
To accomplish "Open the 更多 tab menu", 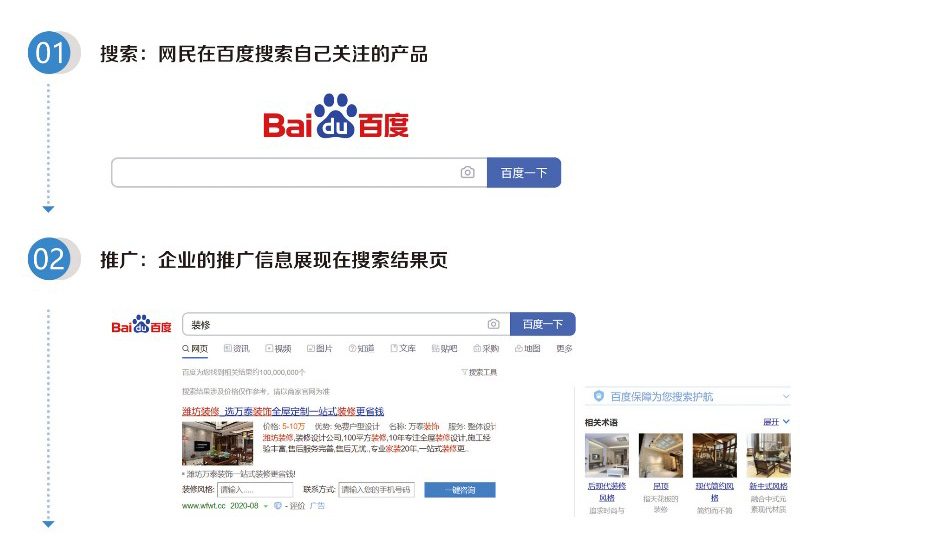I will (564, 349).
